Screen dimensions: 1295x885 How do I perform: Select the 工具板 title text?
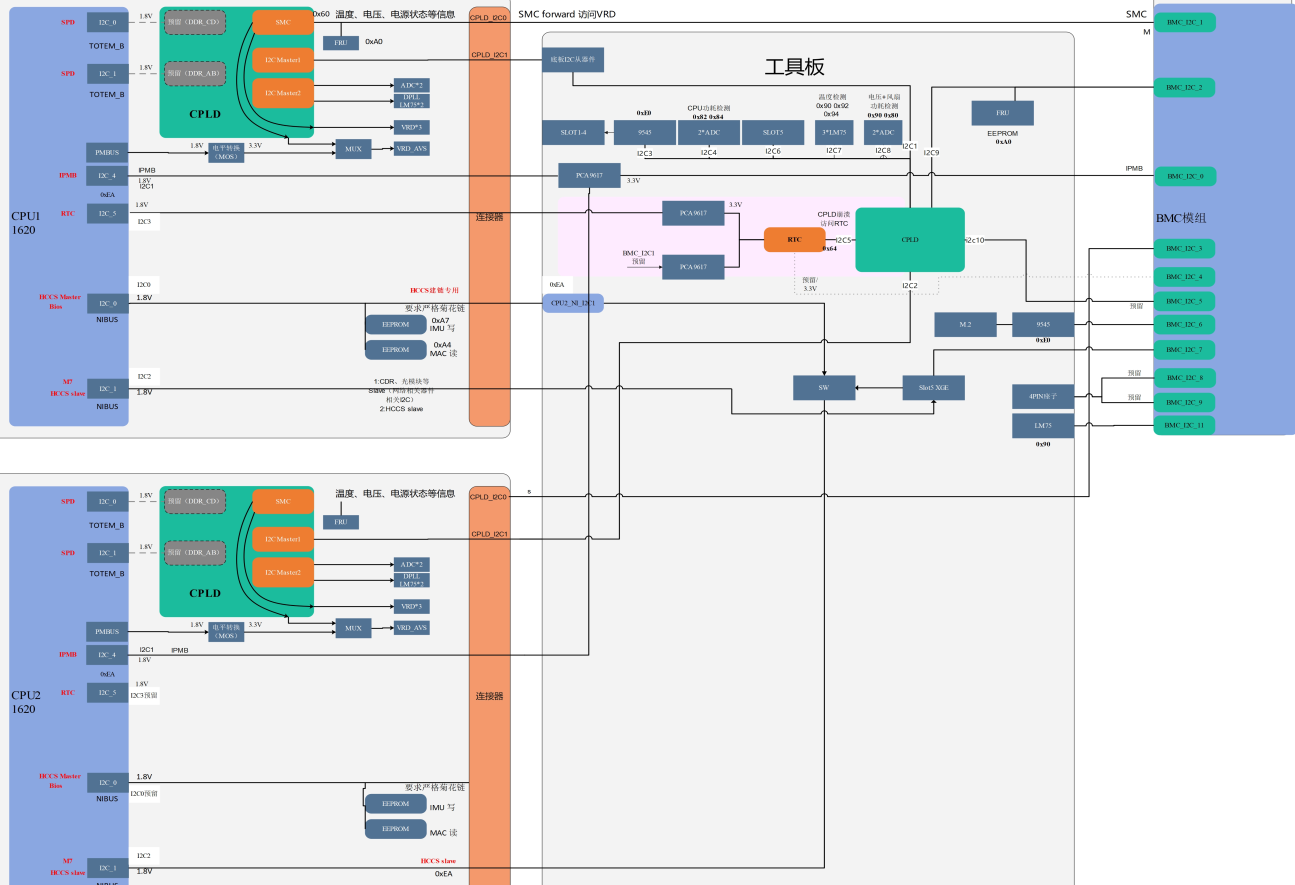pyautogui.click(x=794, y=67)
